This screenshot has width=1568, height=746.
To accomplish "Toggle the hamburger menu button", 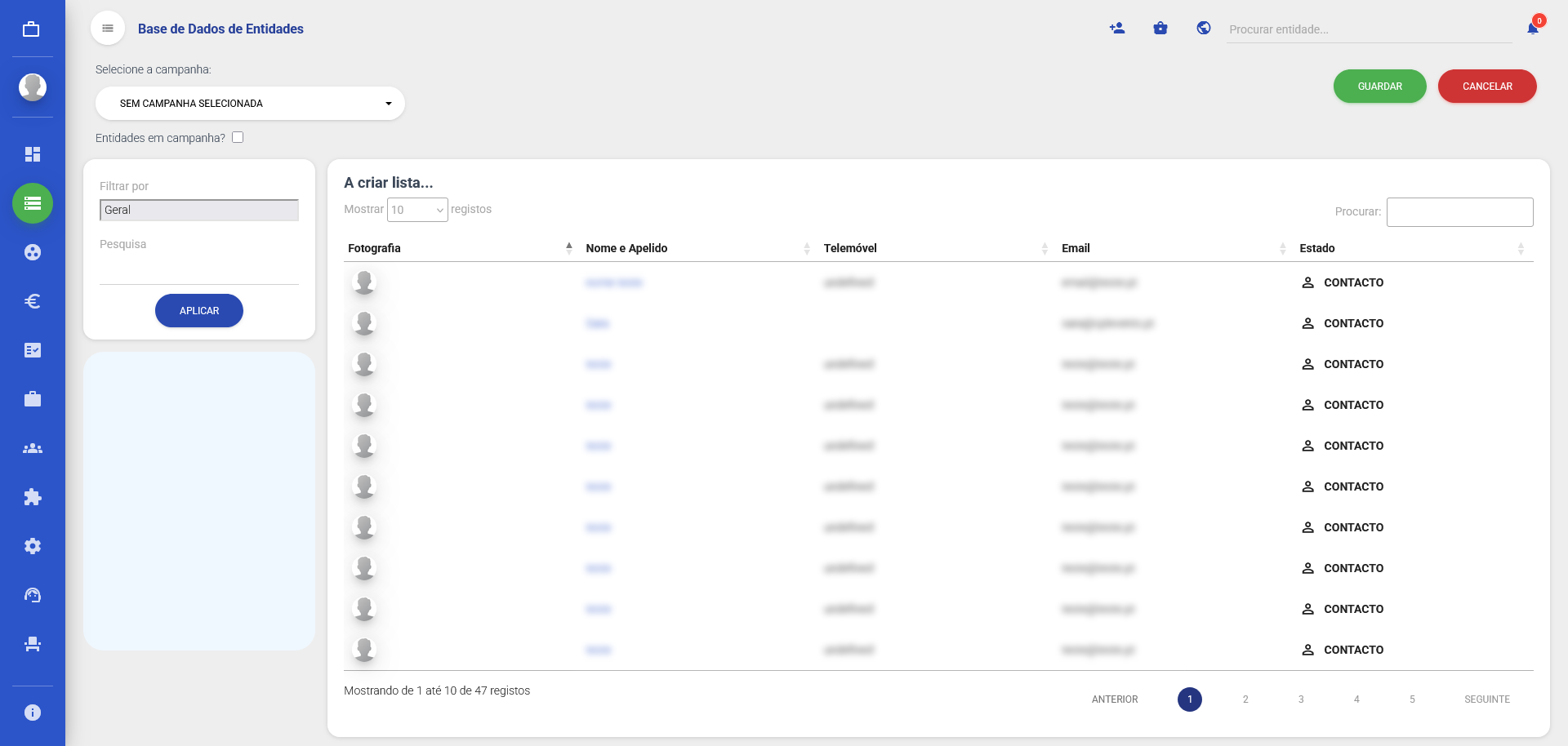I will (x=108, y=29).
